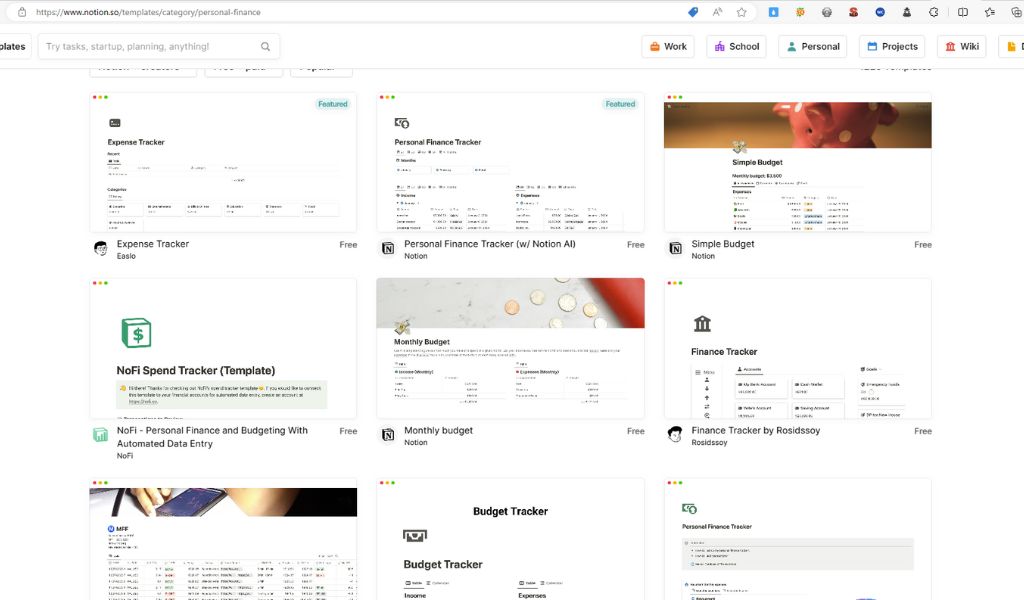The width and height of the screenshot is (1024, 600).
Task: View site information lock icon
Action: point(22,12)
